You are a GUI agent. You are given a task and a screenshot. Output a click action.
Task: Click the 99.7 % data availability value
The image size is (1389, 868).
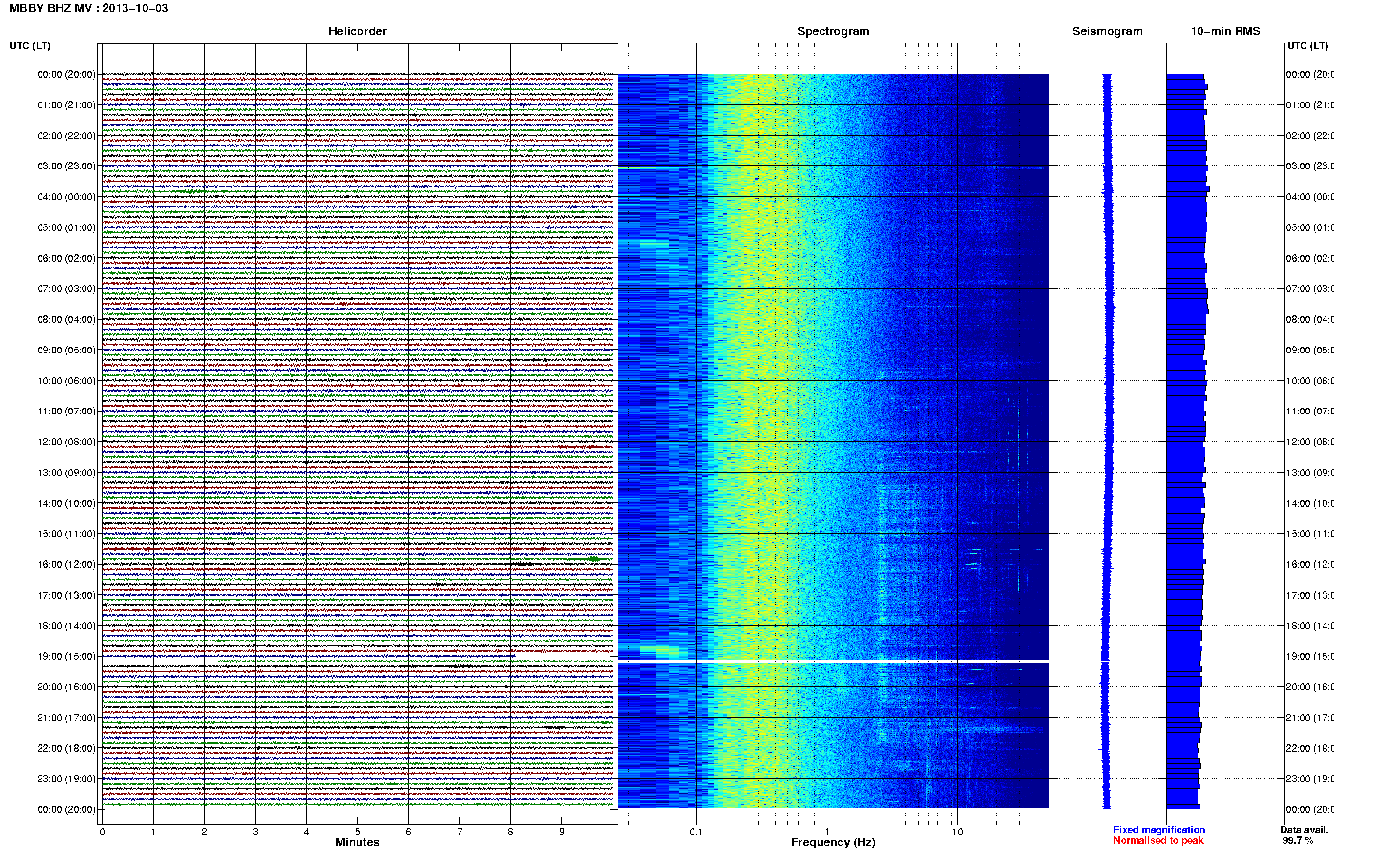(1298, 841)
